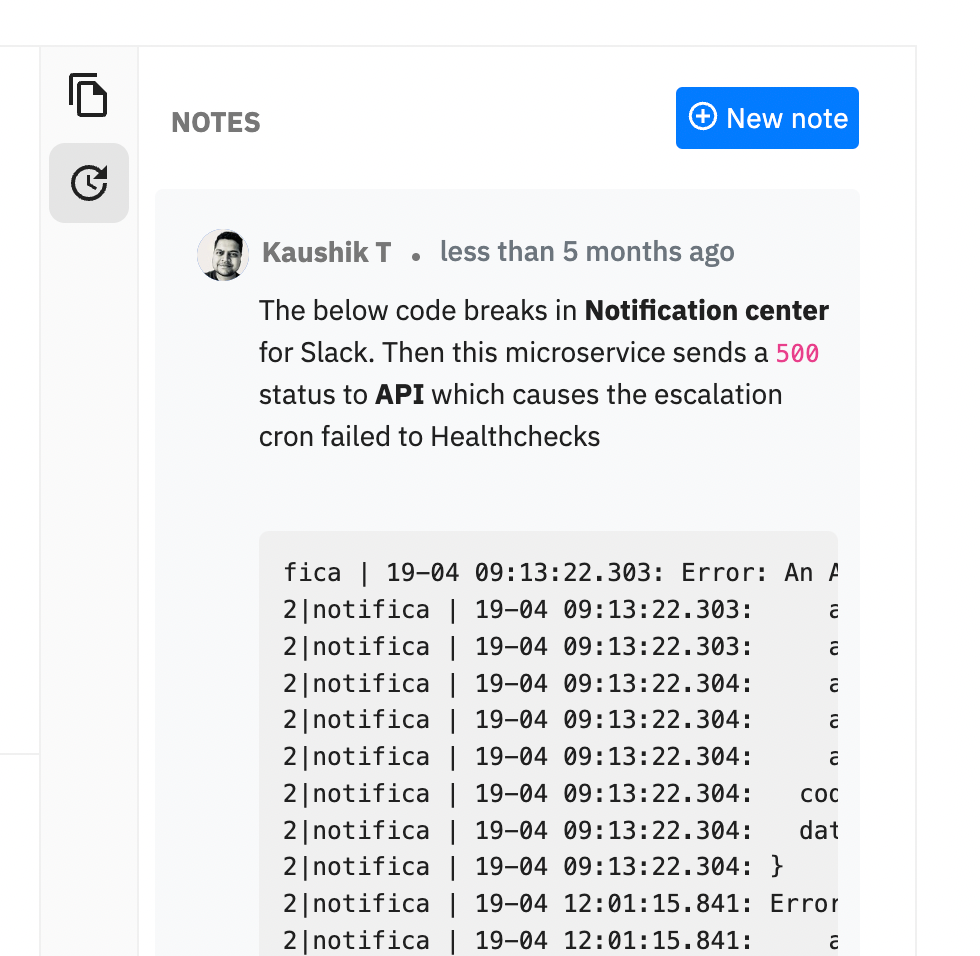Click Kaushik T's avatar photo

[x=223, y=254]
